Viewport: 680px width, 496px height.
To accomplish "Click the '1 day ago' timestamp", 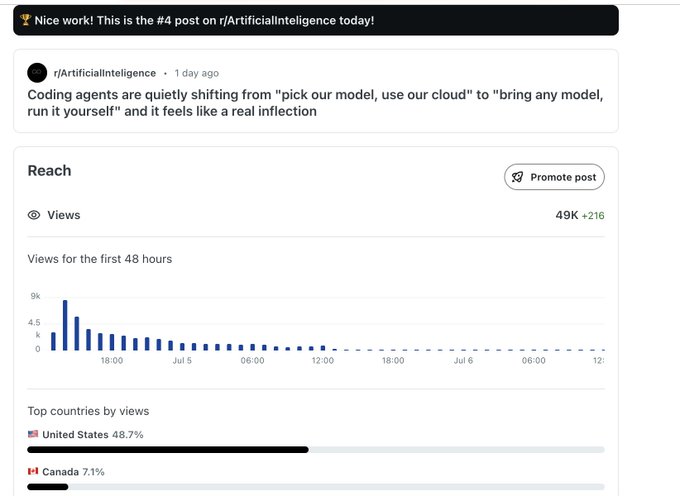I will click(196, 73).
